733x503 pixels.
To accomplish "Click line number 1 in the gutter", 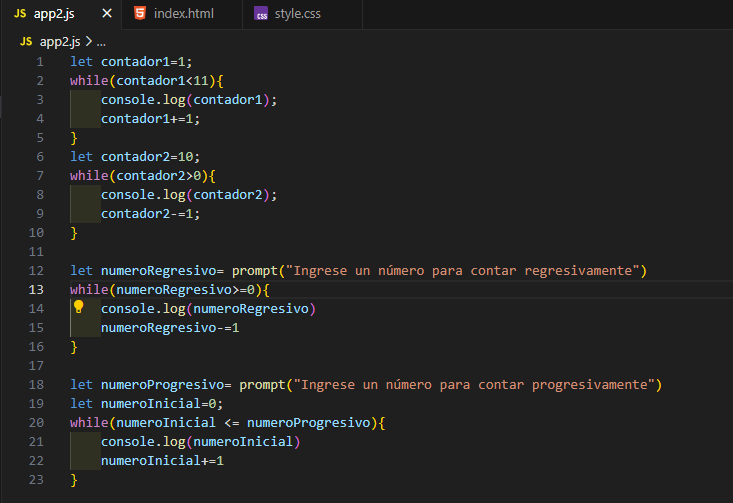I will [40, 62].
